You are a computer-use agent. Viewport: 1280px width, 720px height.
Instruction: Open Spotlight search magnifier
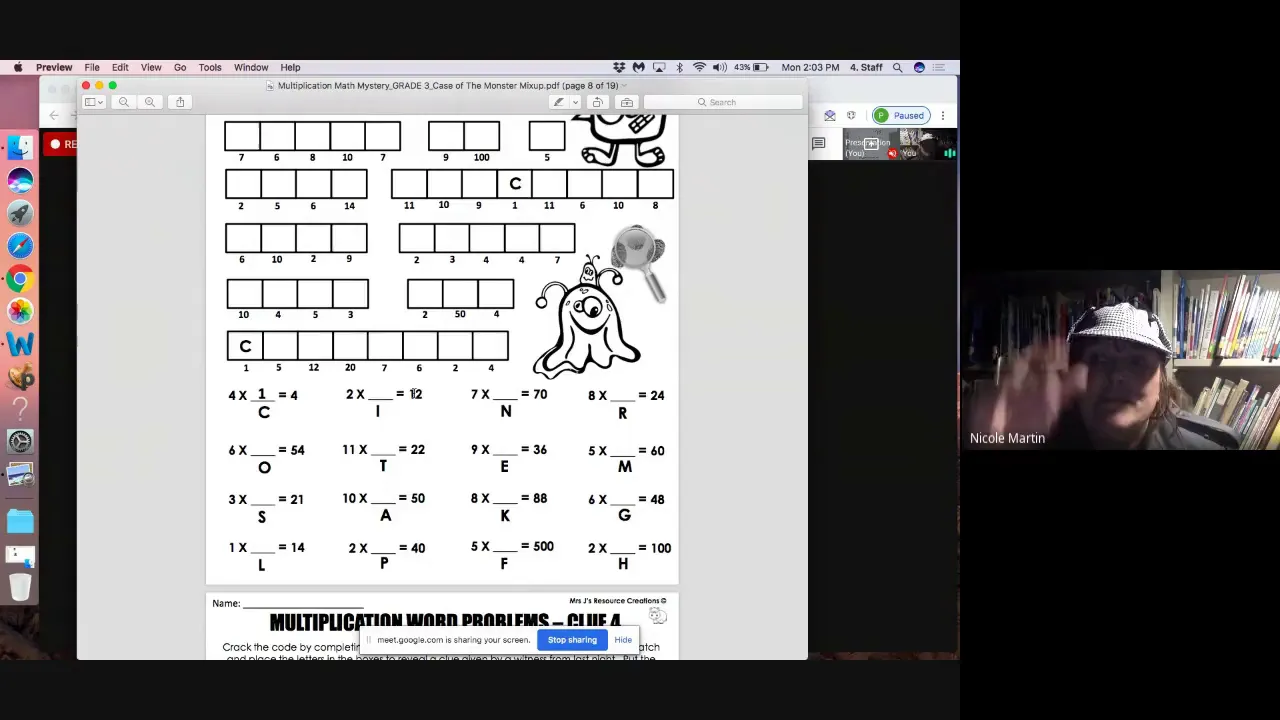point(897,67)
